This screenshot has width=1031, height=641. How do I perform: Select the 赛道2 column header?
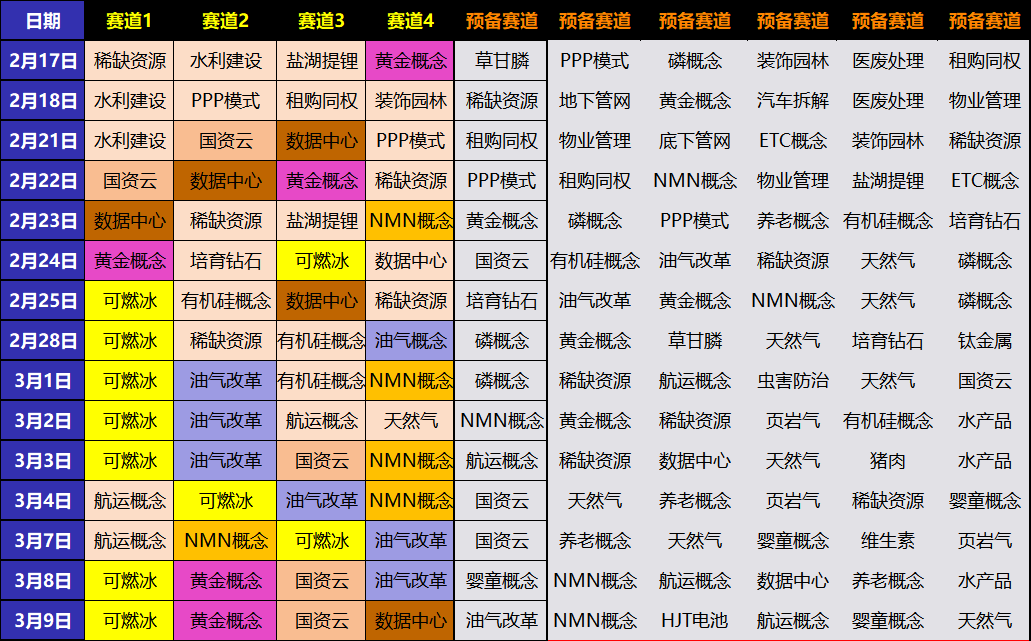(x=225, y=20)
